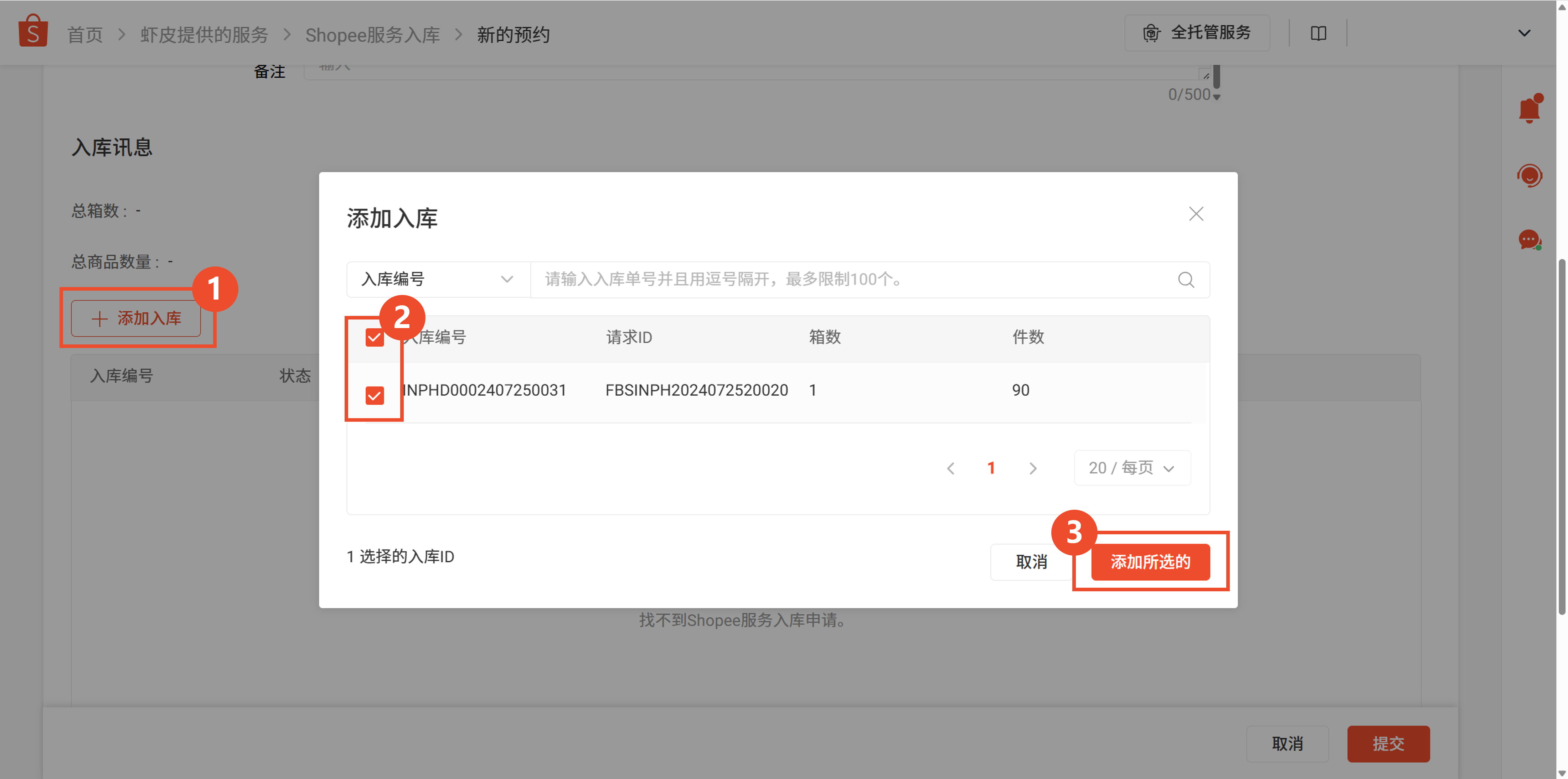
Task: Go to the previous page arrow
Action: (951, 468)
